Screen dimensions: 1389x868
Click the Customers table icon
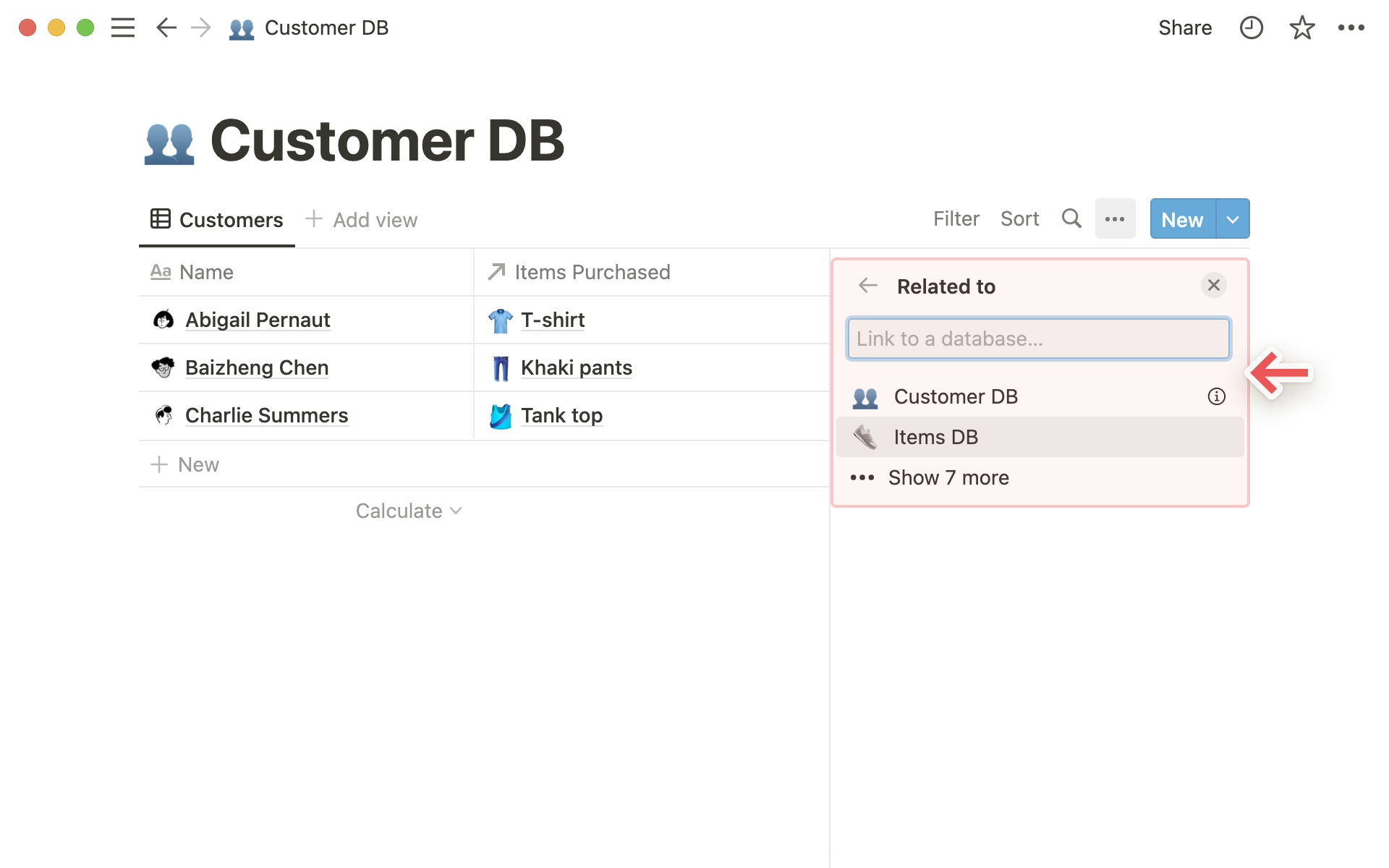pos(160,219)
